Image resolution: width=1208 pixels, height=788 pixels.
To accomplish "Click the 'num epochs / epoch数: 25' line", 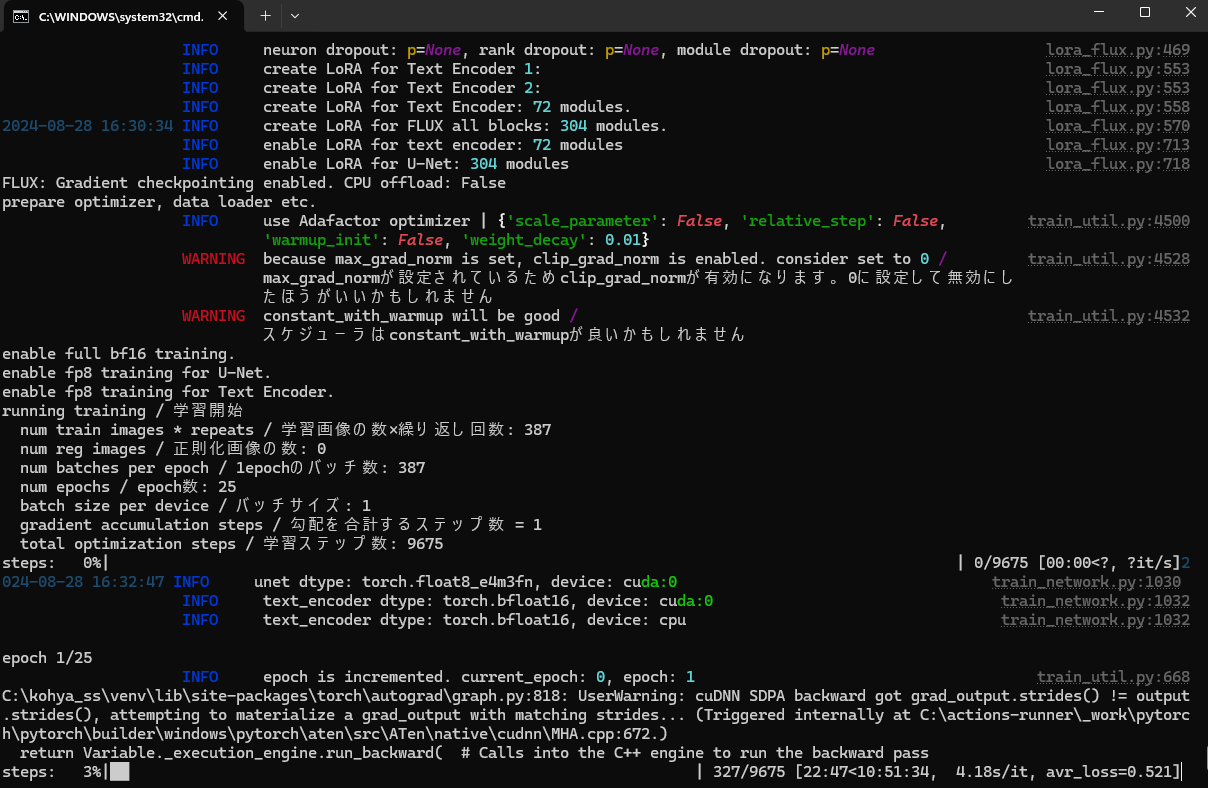I will pos(128,487).
